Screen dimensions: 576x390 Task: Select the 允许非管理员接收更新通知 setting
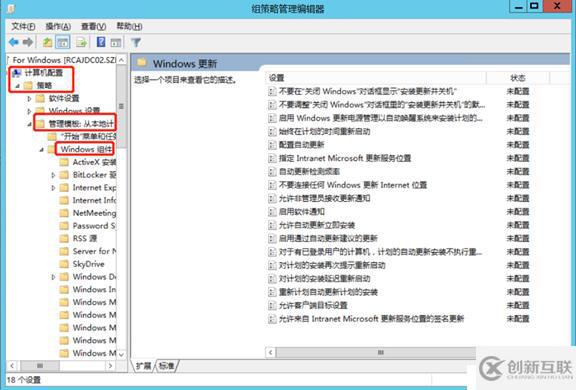(x=324, y=198)
